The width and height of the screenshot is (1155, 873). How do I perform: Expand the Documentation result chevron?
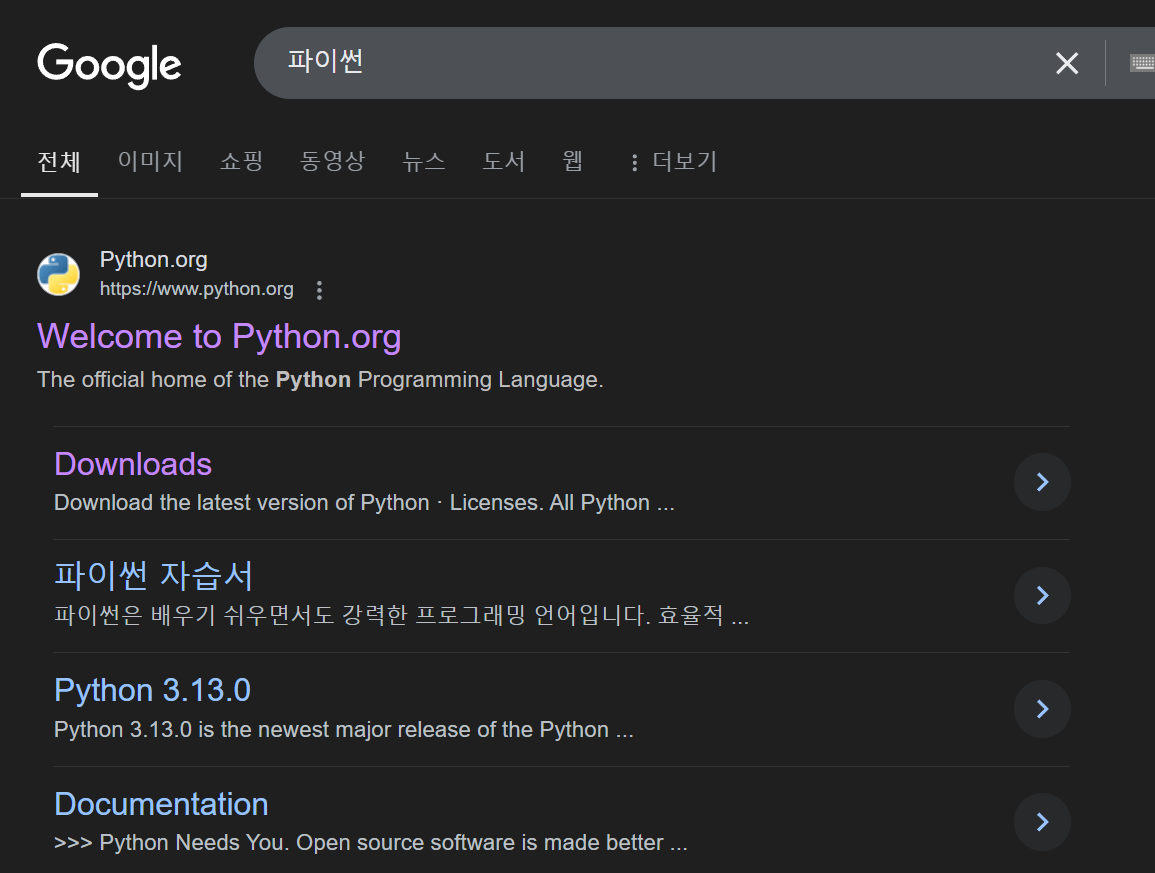(1042, 821)
